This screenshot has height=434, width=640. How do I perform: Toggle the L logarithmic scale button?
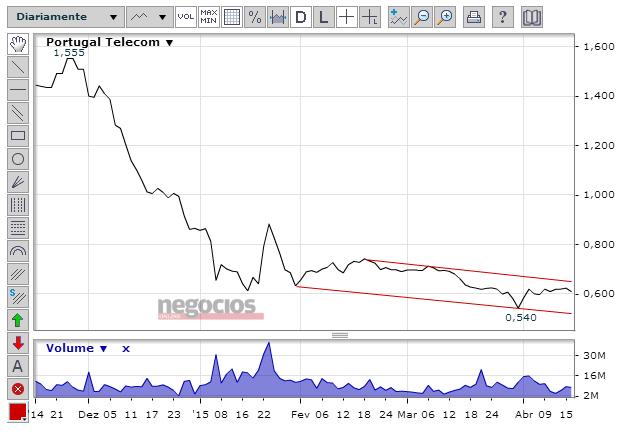pos(324,17)
